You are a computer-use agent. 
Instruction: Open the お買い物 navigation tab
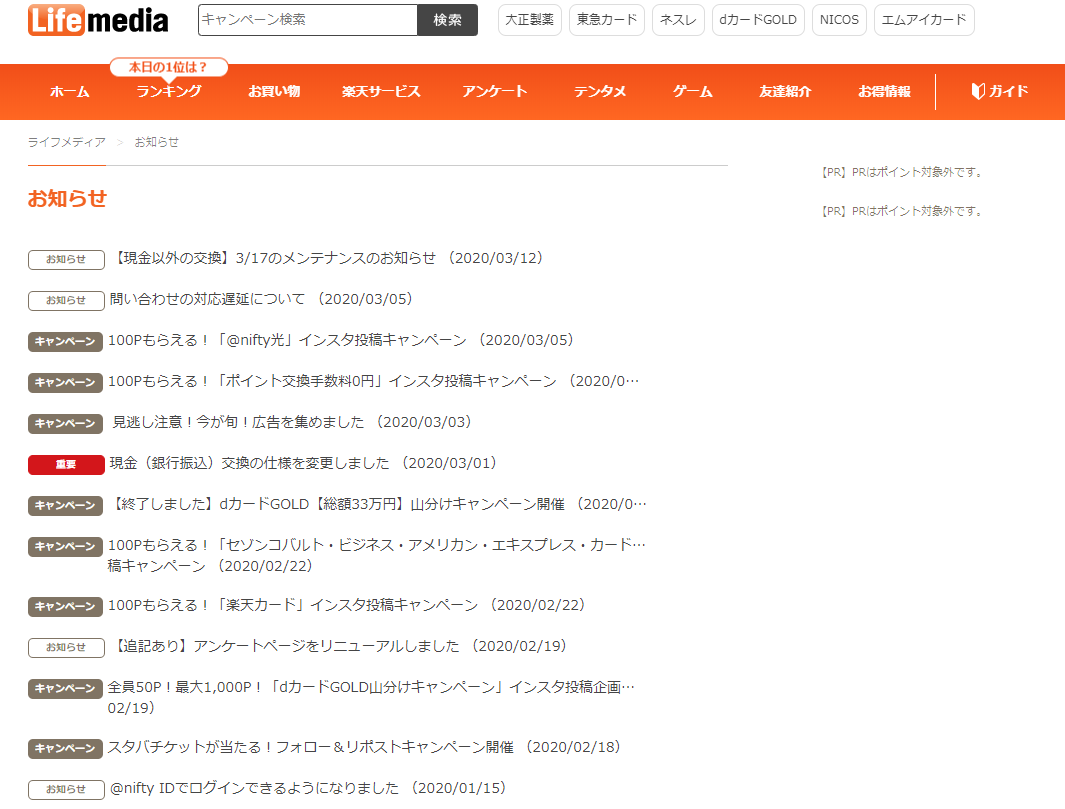[x=274, y=92]
